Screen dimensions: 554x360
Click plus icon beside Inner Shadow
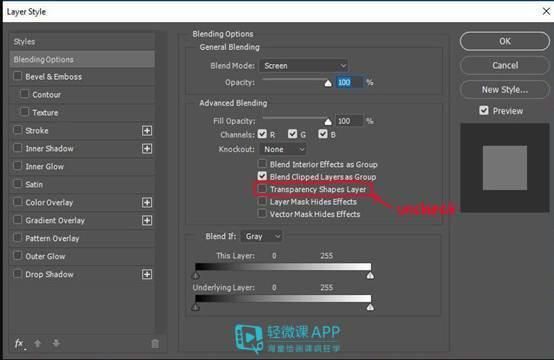click(x=147, y=148)
